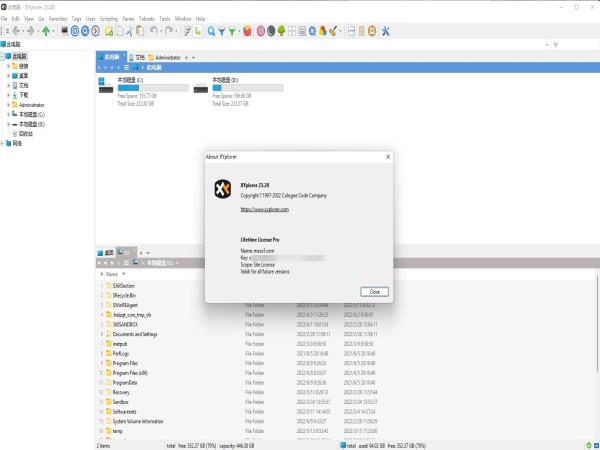Click the 本地磁盘 (C:) usage bar

coord(153,88)
